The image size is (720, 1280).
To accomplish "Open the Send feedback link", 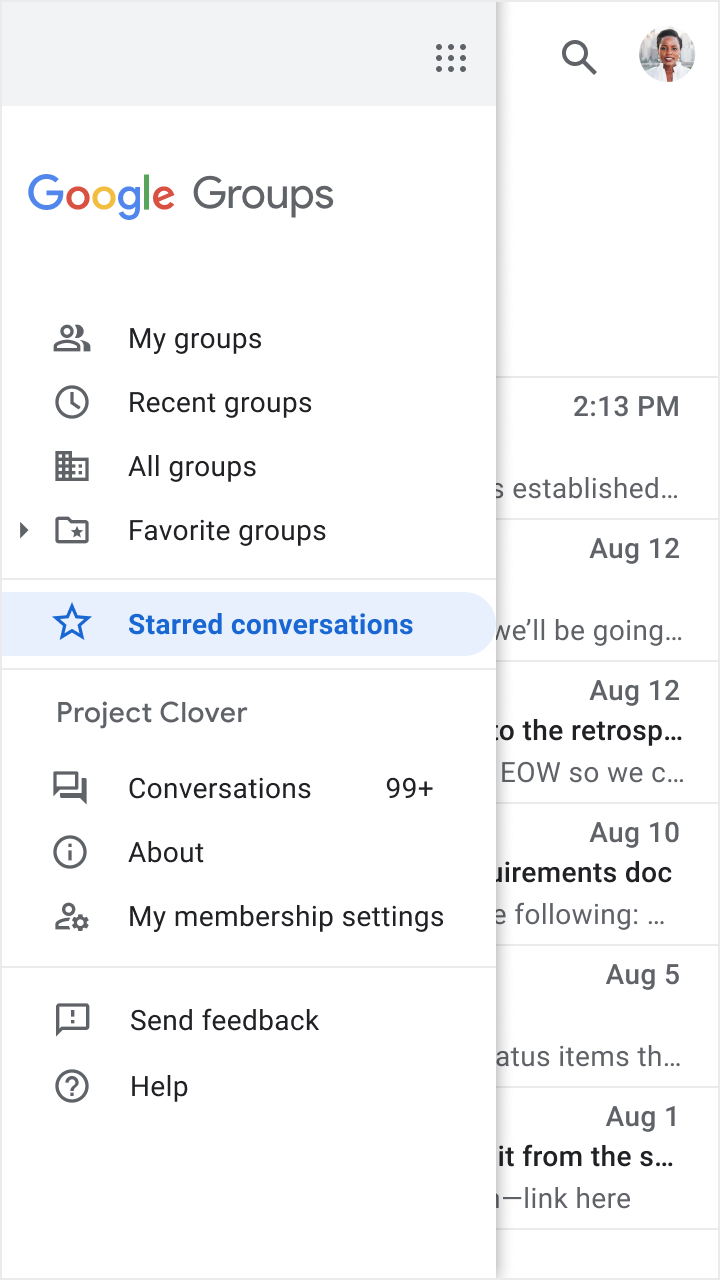I will click(224, 1021).
